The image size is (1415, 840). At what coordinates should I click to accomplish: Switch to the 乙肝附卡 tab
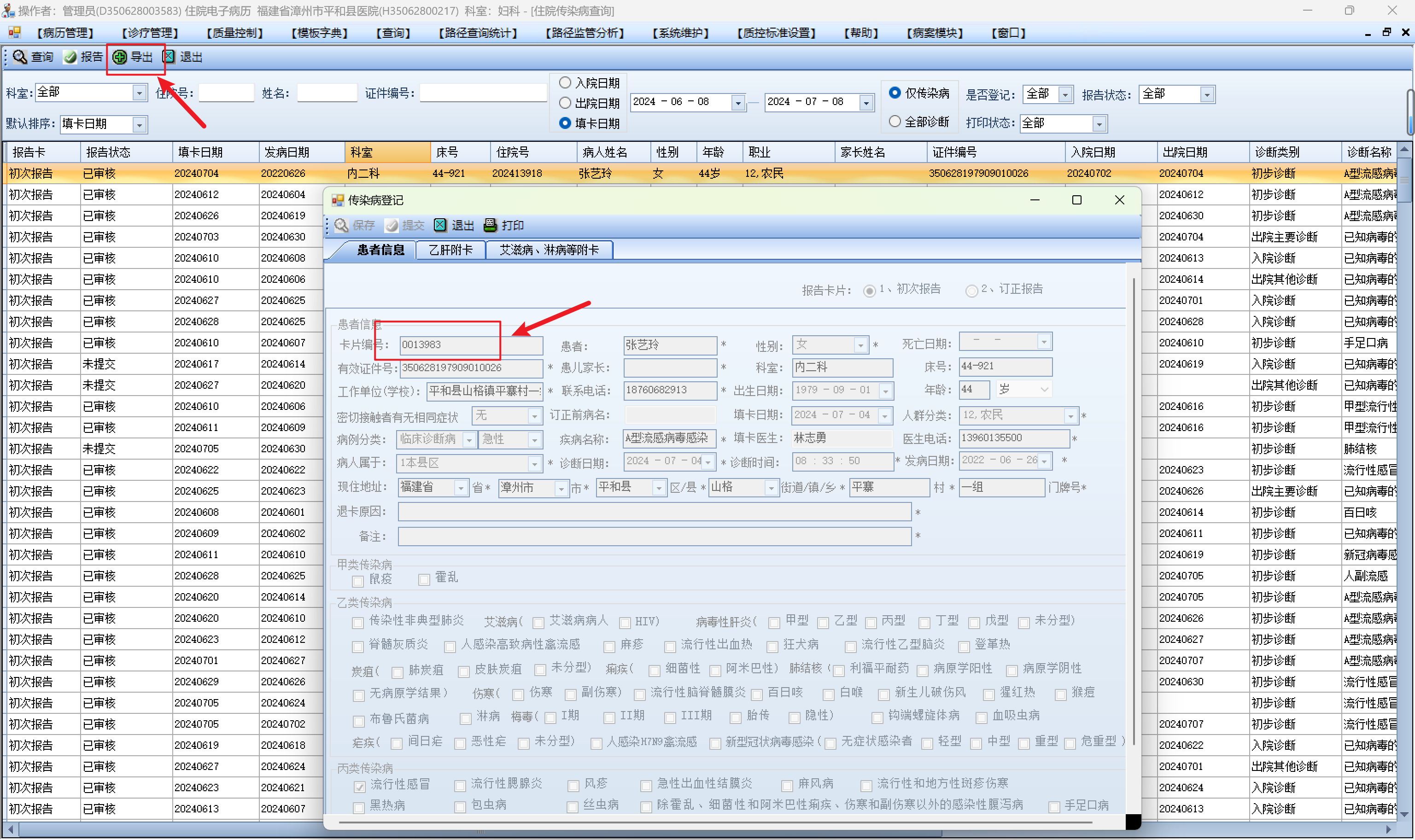coord(450,250)
